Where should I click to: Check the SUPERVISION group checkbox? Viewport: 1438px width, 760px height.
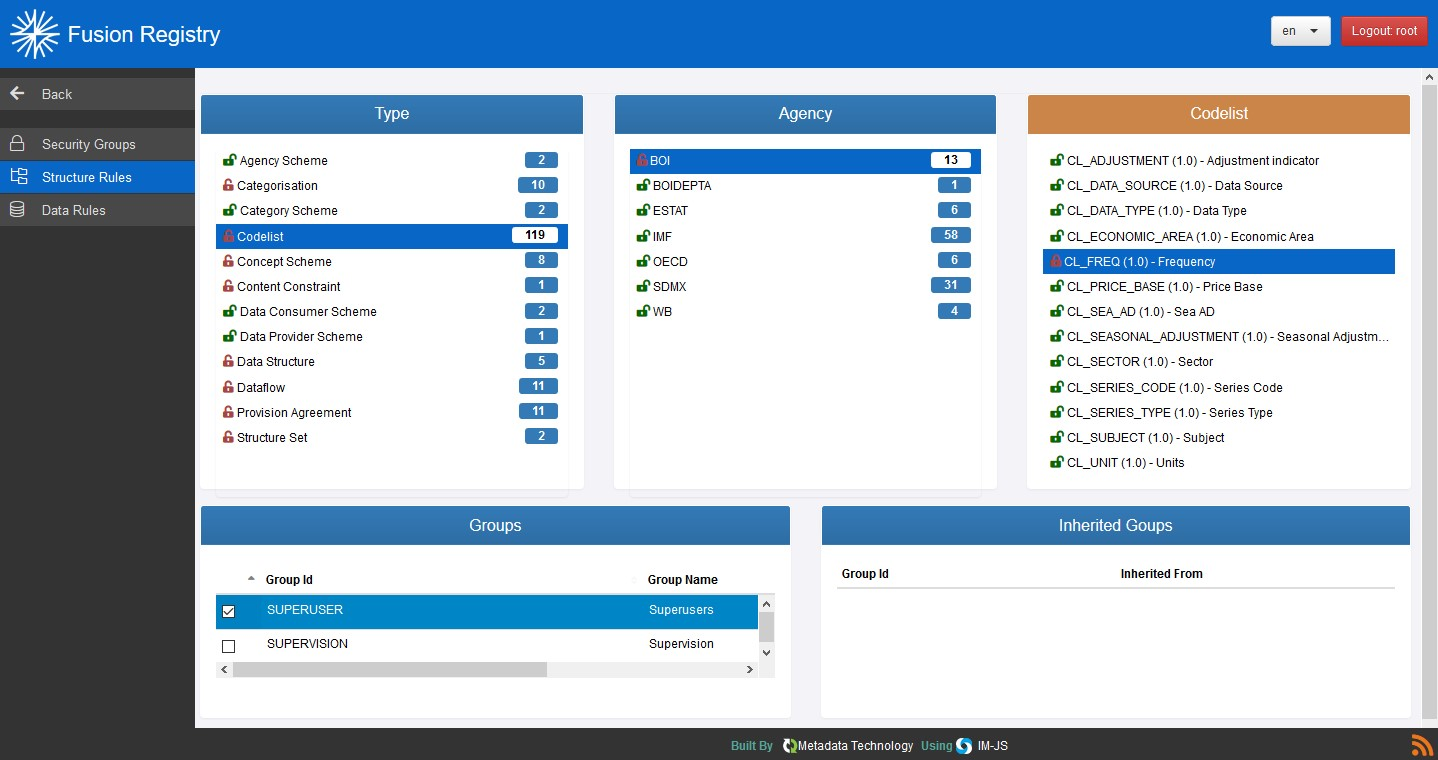tap(228, 646)
